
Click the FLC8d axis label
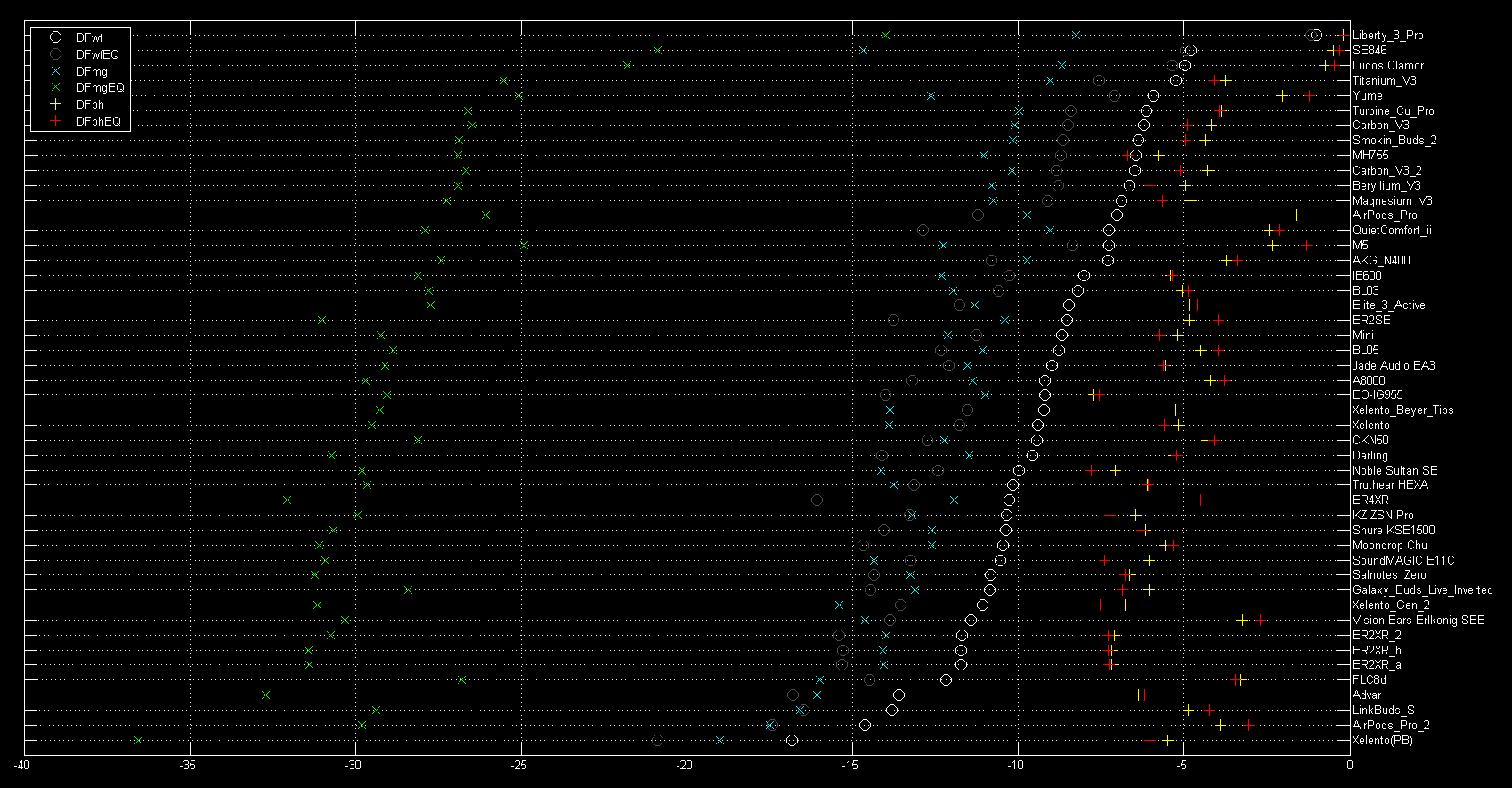1369,679
